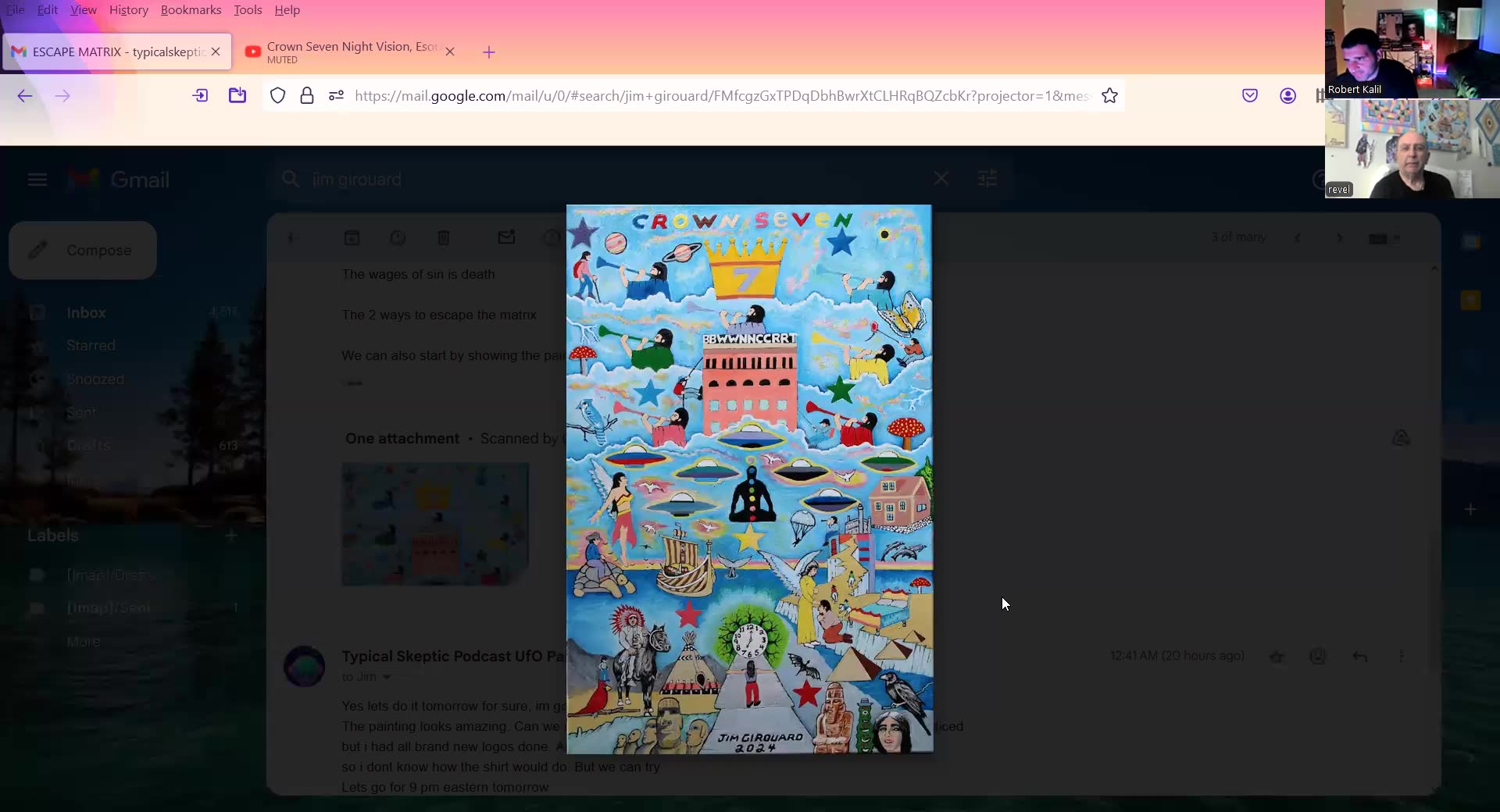Click the Gmail logo
Image resolution: width=1500 pixels, height=812 pixels.
119,180
